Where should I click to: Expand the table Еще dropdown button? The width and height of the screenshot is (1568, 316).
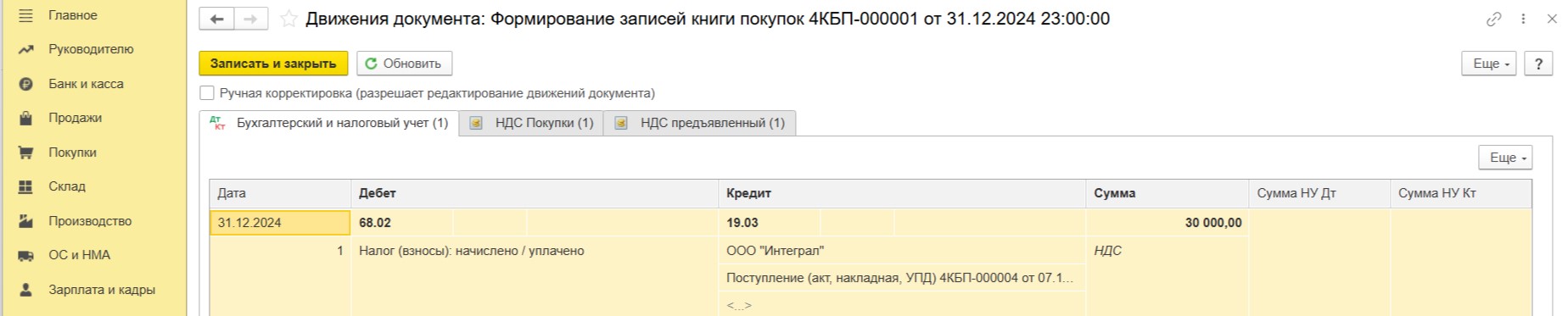coord(1505,158)
